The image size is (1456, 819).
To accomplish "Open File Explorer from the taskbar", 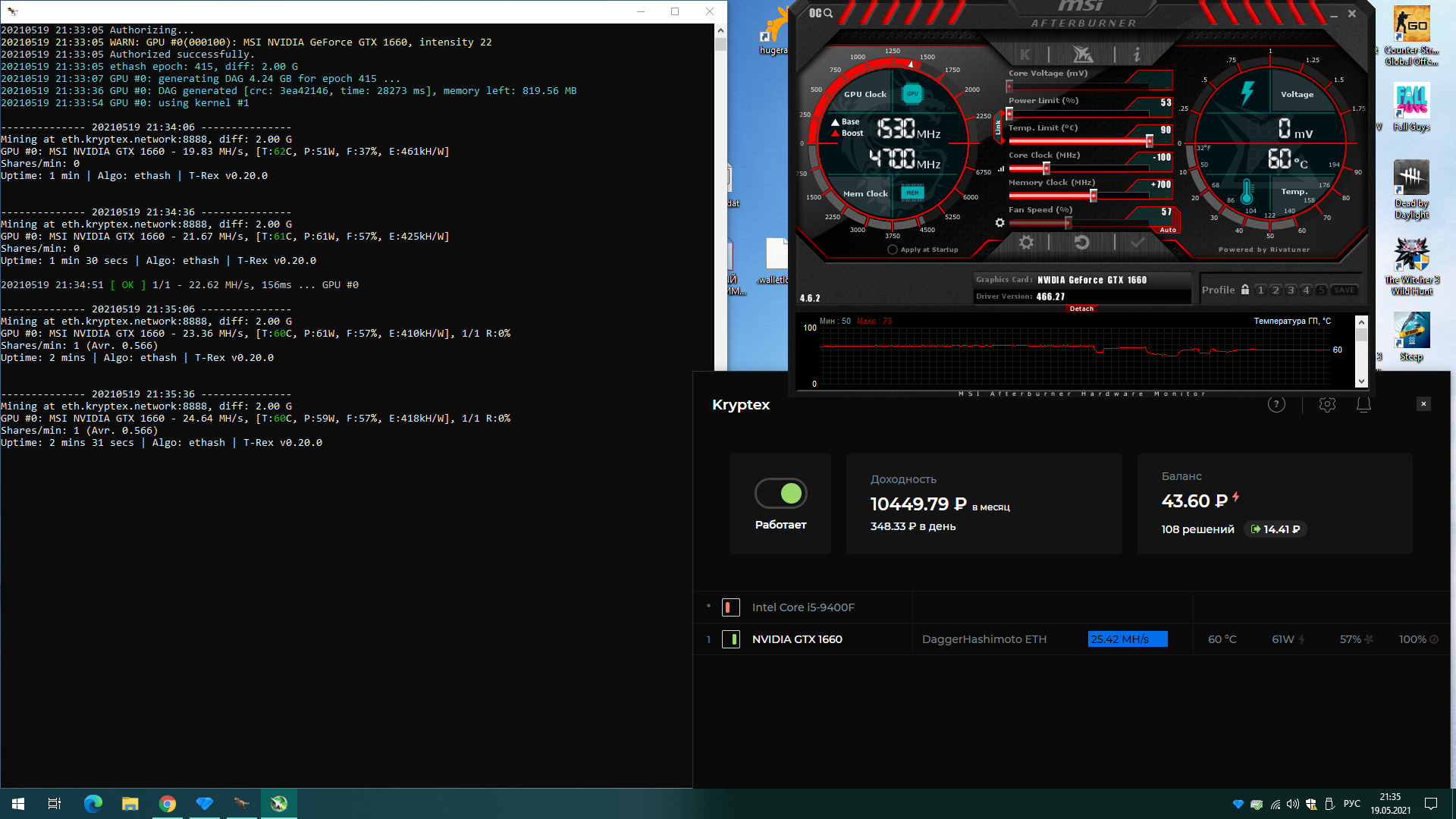I will [x=130, y=804].
